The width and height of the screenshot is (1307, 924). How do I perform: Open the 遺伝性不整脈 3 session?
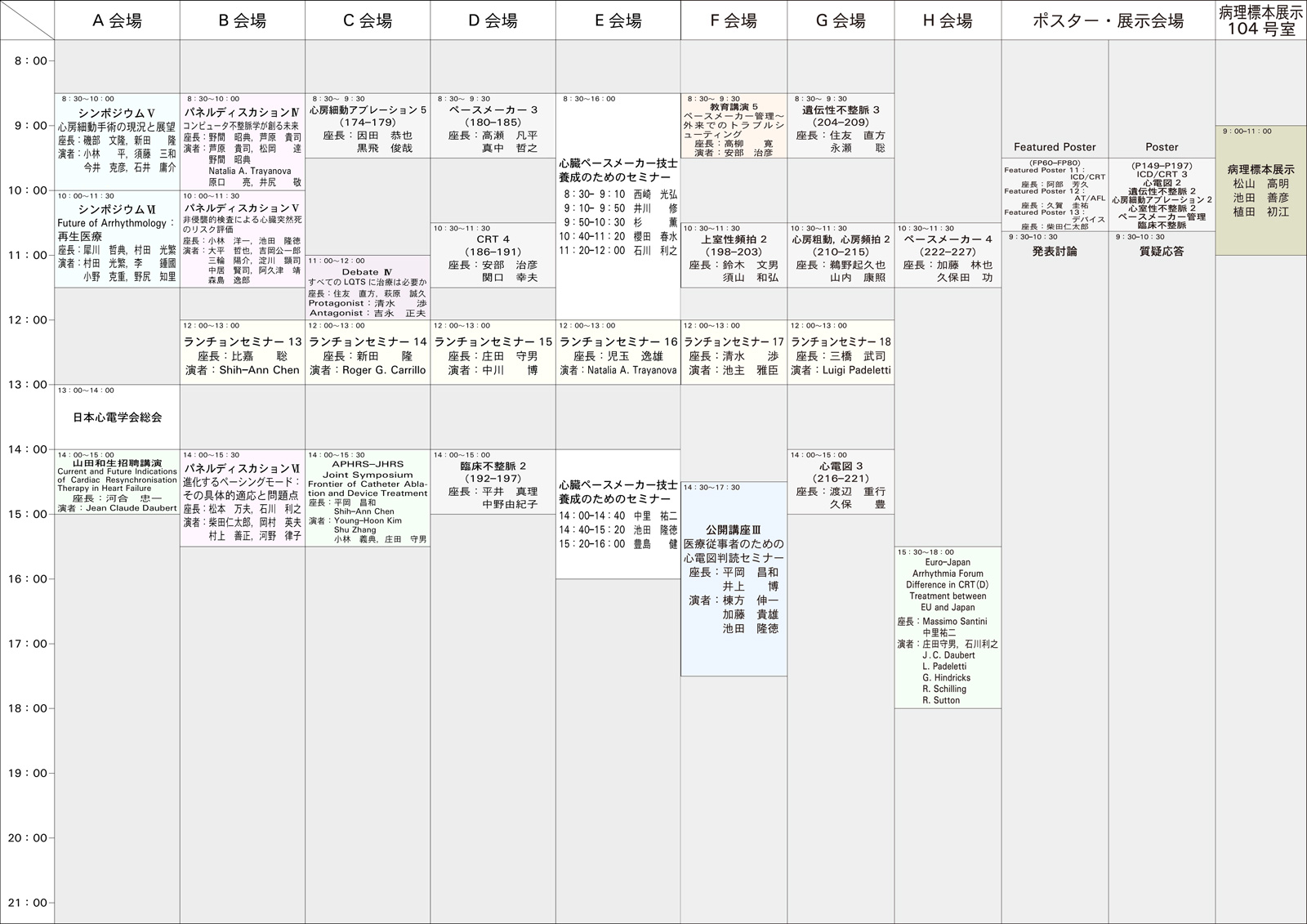point(841,125)
